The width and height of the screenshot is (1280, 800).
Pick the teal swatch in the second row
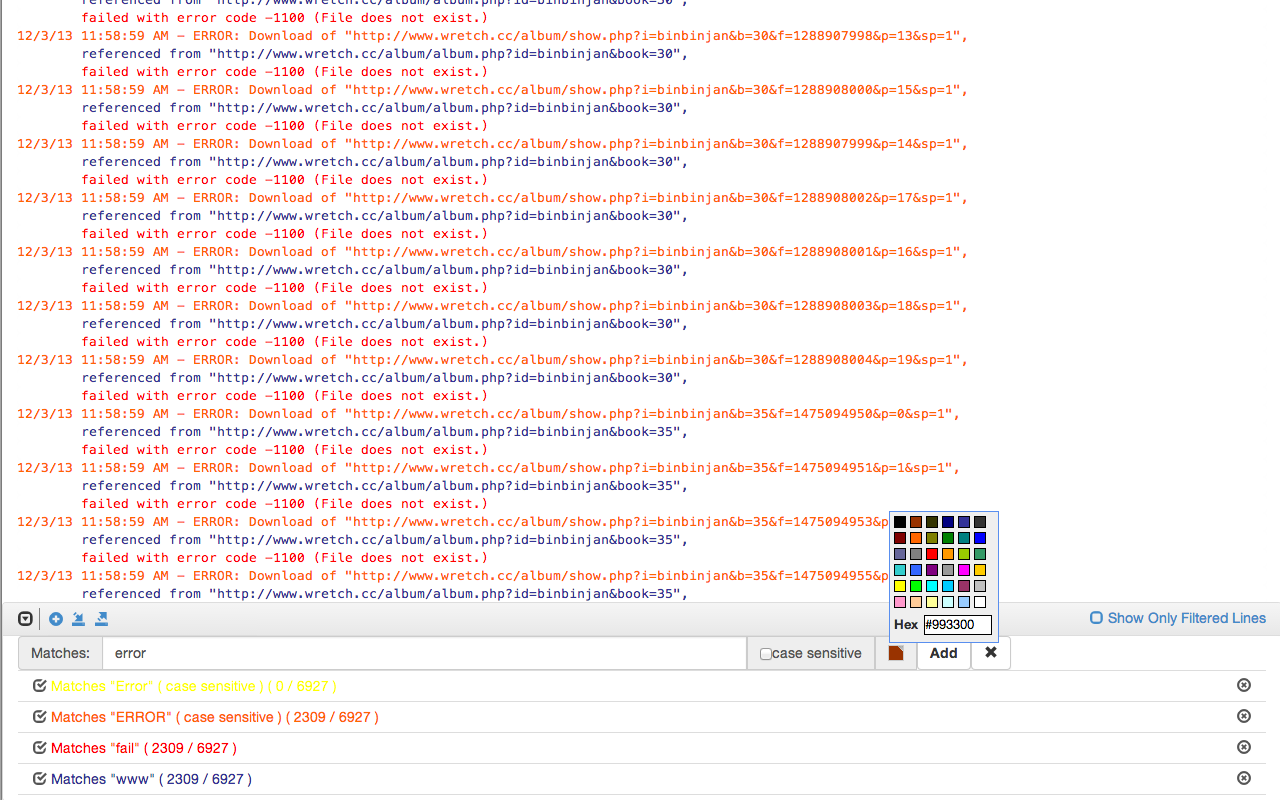(x=964, y=538)
